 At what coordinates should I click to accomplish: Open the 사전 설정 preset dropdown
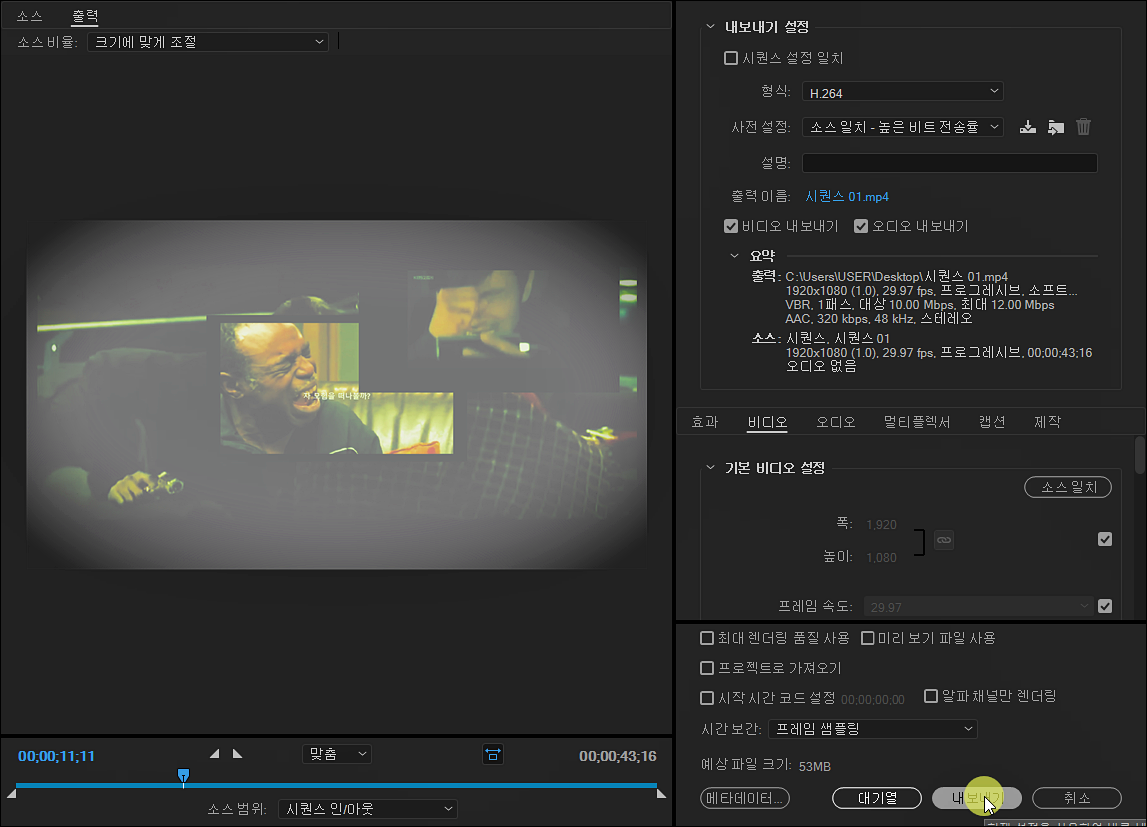coord(903,127)
